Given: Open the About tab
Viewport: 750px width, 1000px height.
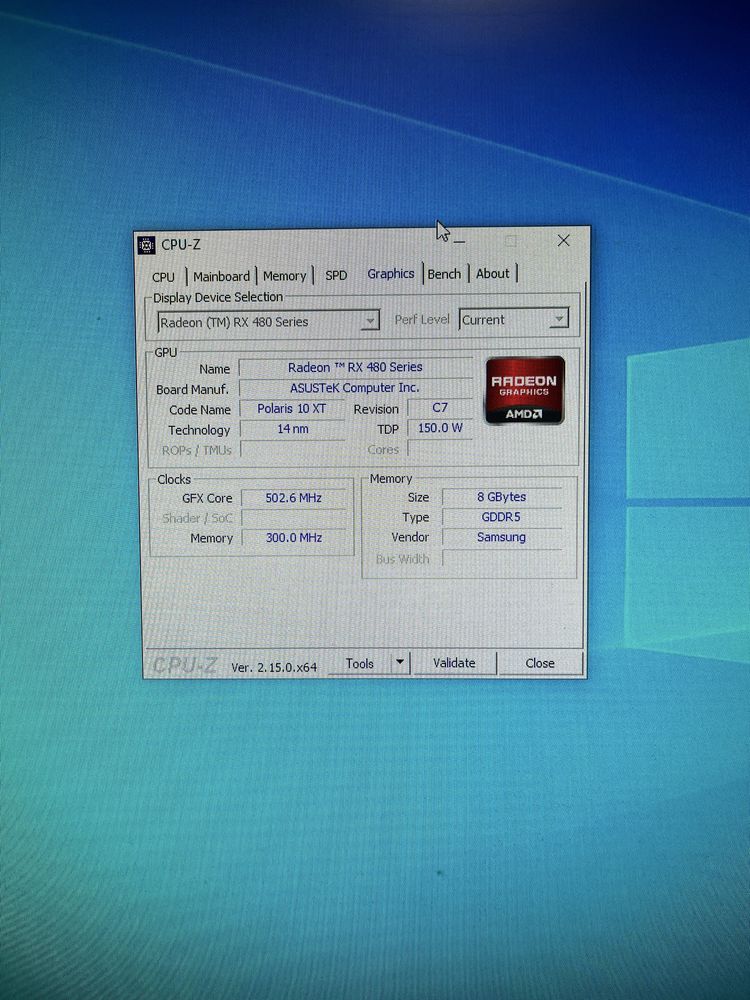Looking at the screenshot, I should coord(492,273).
